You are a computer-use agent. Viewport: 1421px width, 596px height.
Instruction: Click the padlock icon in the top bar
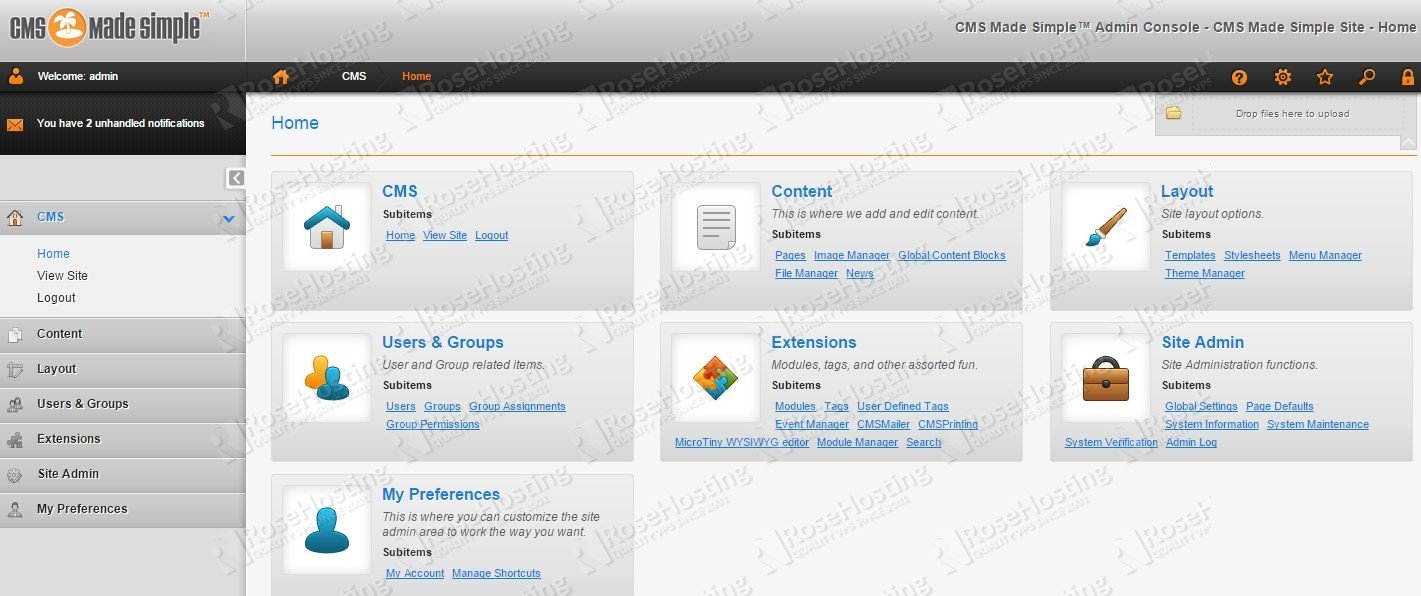point(1408,77)
